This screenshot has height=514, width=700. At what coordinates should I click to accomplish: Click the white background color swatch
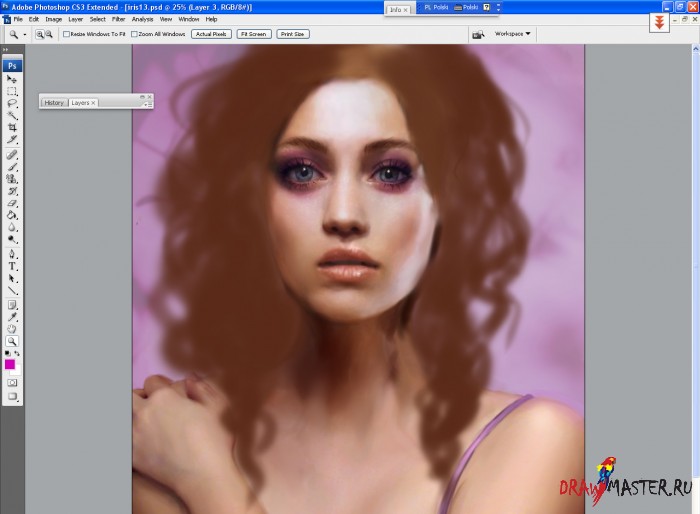[x=17, y=372]
